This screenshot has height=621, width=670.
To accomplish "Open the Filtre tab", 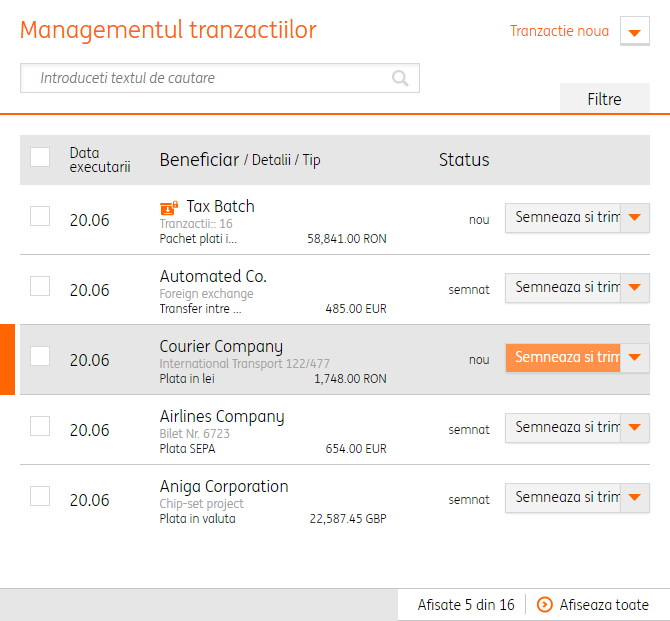I will 604,99.
